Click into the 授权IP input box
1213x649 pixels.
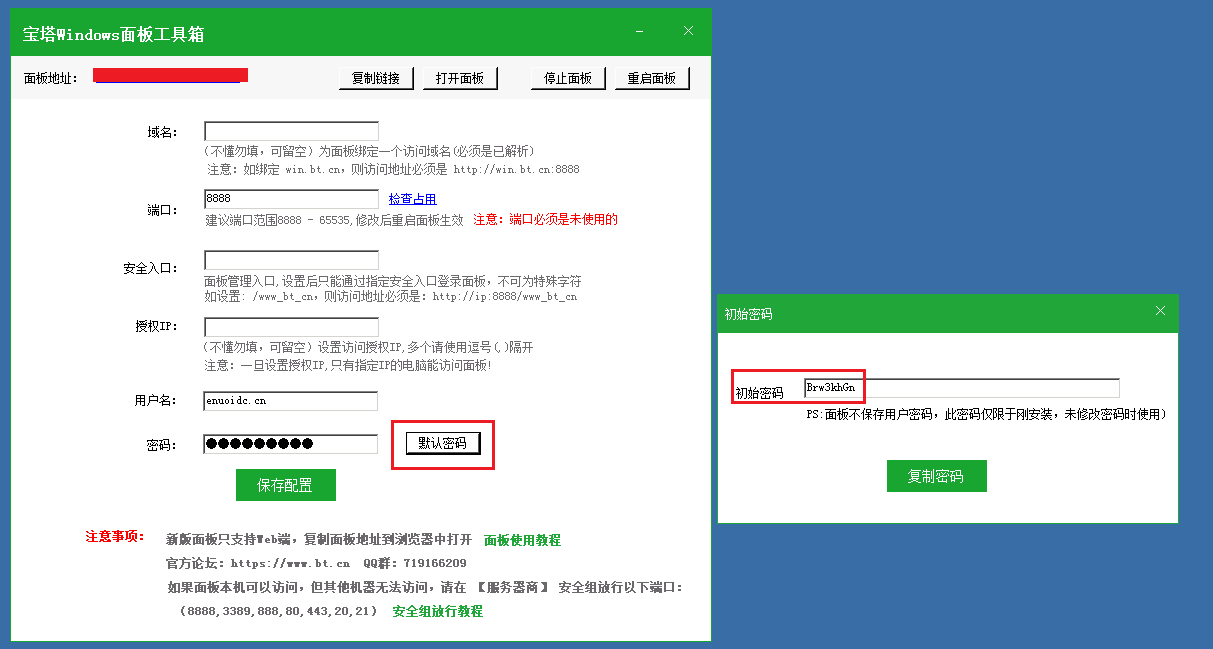(291, 327)
